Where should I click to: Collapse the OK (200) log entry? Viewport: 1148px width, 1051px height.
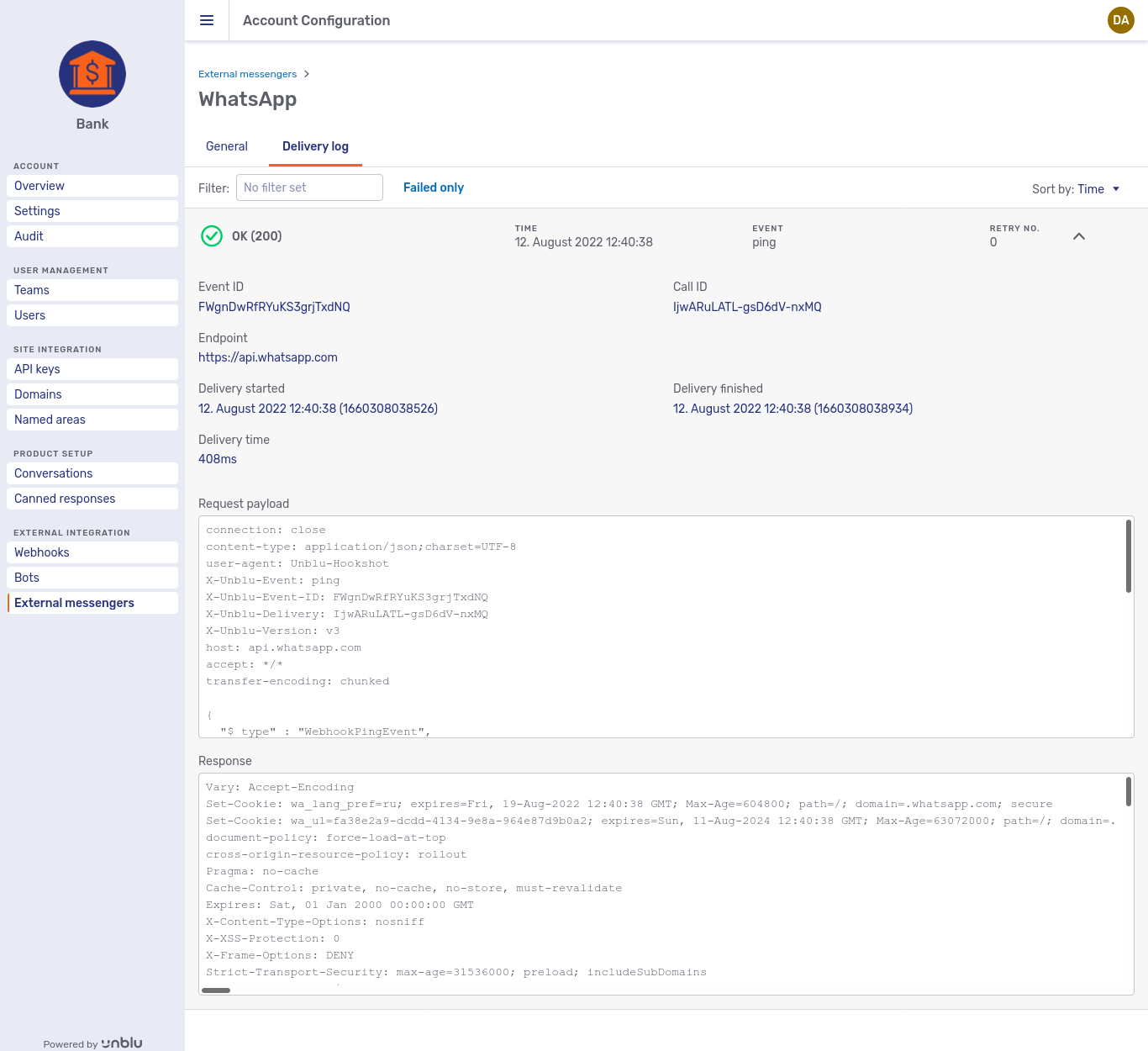point(1079,236)
